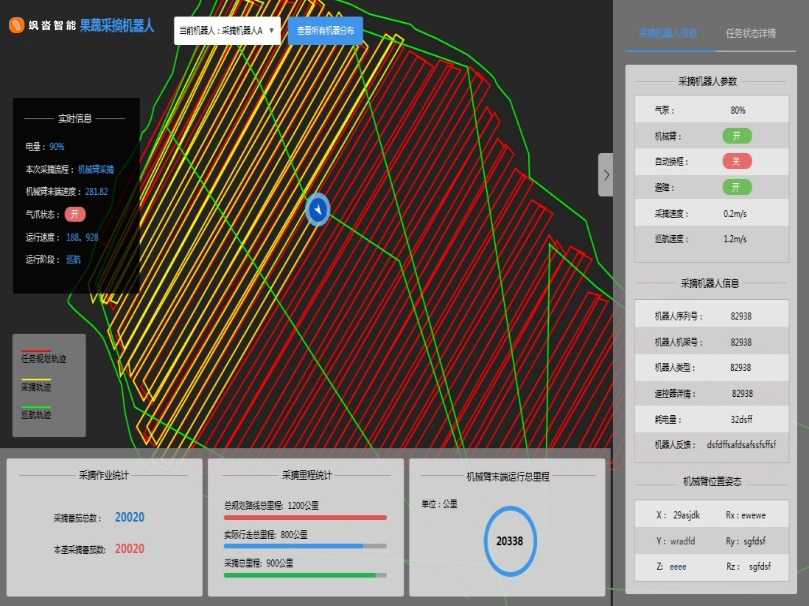This screenshot has height=606, width=809.
Task: Collapse right side panel using chevron arrow
Action: (x=605, y=175)
